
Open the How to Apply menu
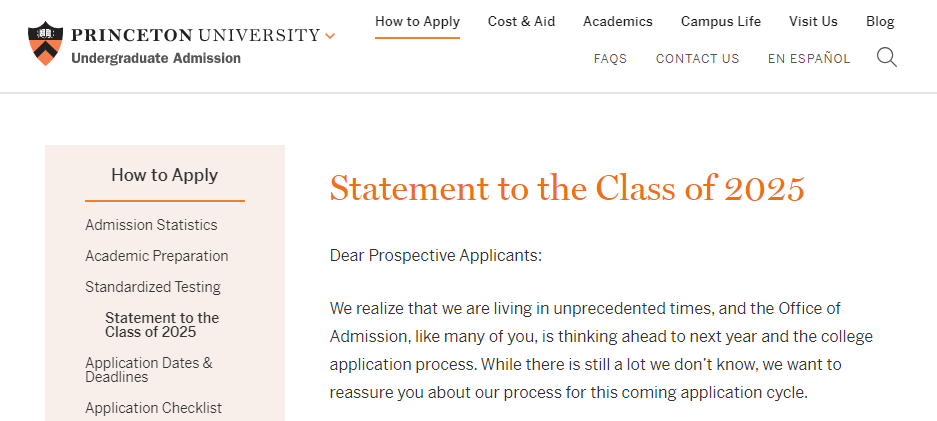(x=417, y=21)
